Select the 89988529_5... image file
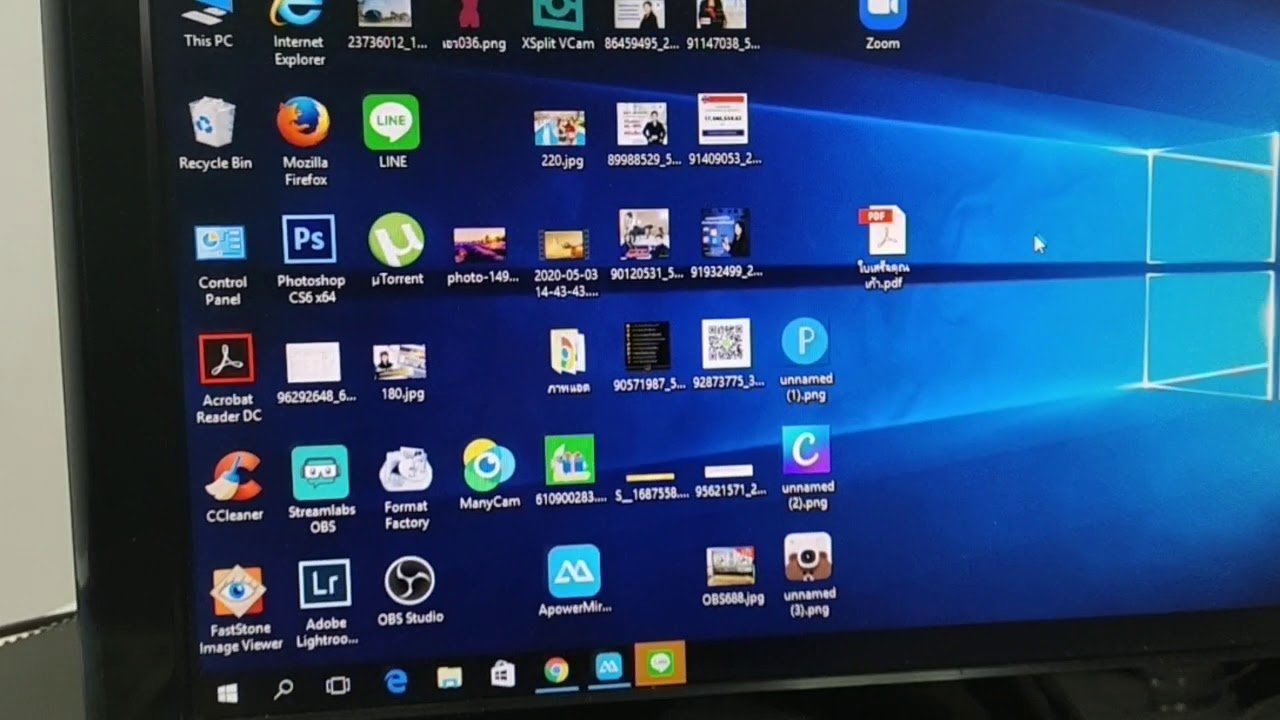The height and width of the screenshot is (720, 1280). coord(643,134)
